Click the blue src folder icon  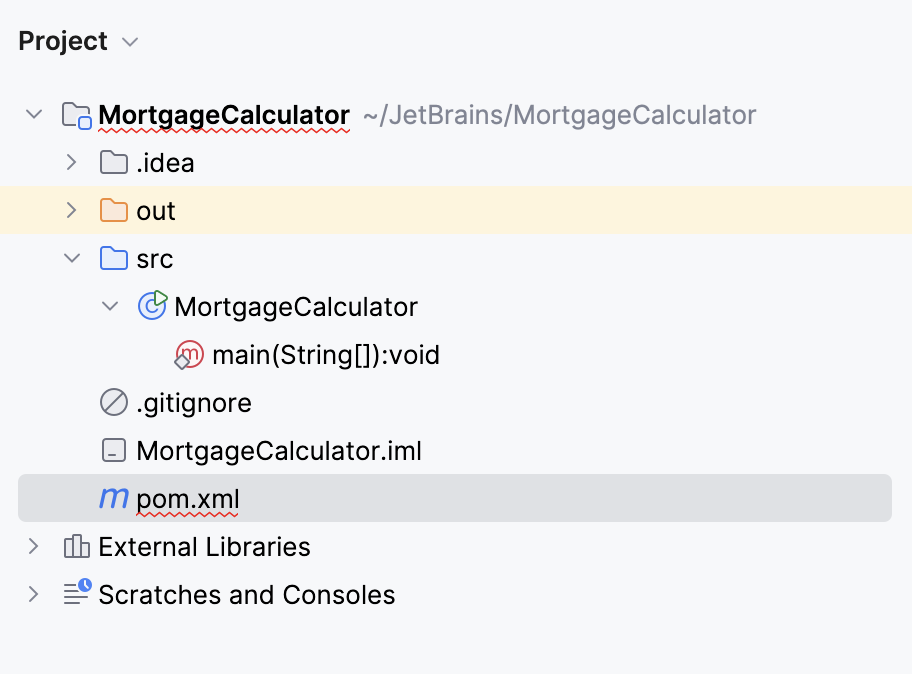coord(114,258)
